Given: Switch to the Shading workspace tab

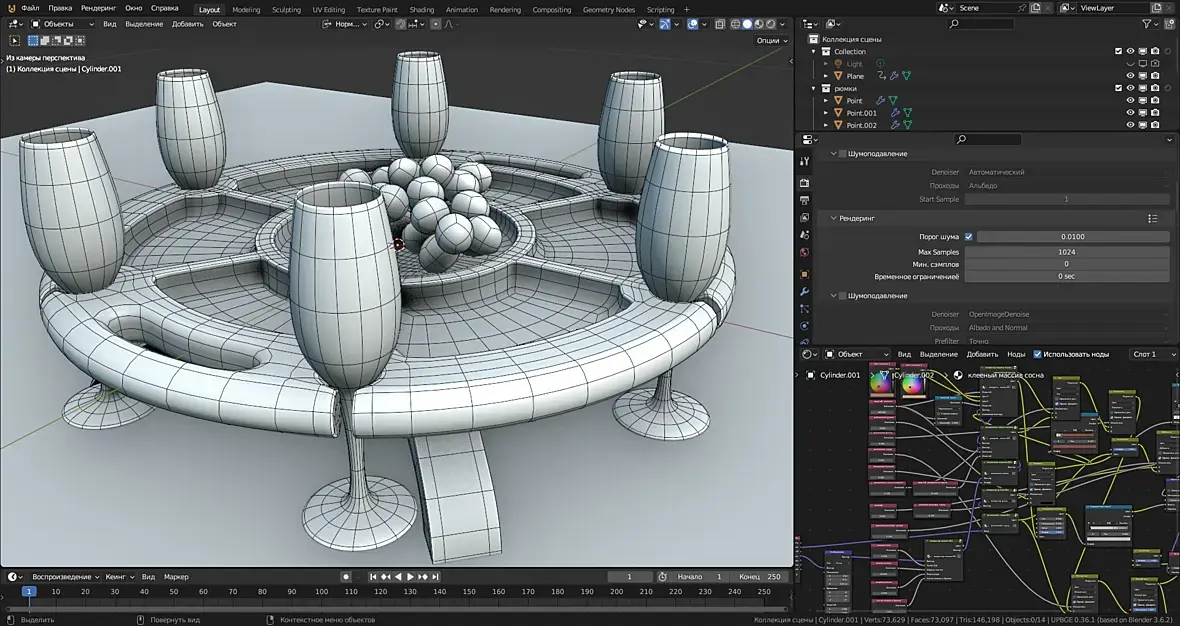Looking at the screenshot, I should [x=422, y=10].
